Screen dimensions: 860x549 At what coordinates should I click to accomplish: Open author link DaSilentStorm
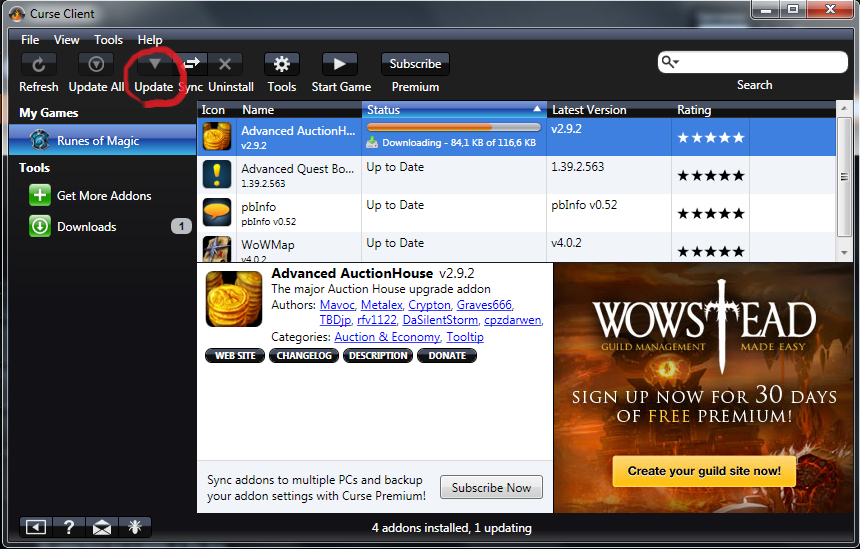click(440, 320)
